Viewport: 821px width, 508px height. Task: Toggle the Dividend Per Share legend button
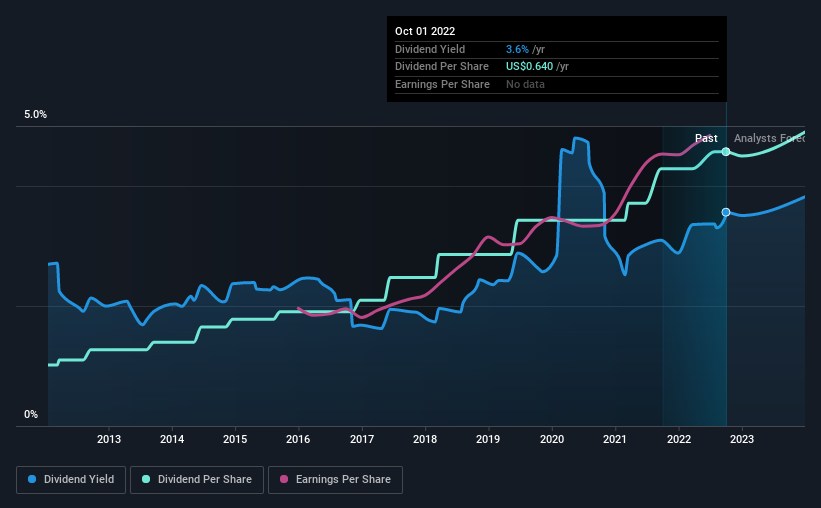point(200,480)
